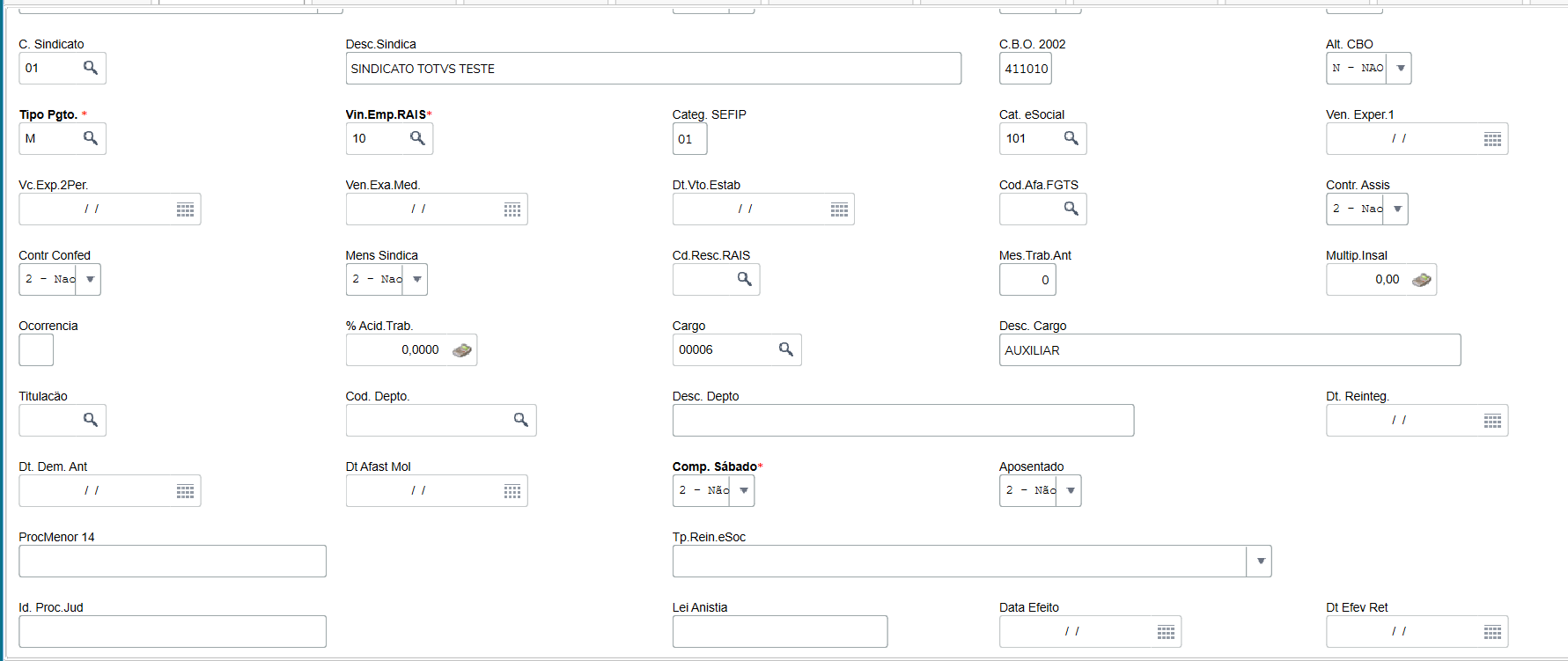The height and width of the screenshot is (661, 1568).
Task: Open the Multip.Insal calculator icon
Action: (1421, 280)
